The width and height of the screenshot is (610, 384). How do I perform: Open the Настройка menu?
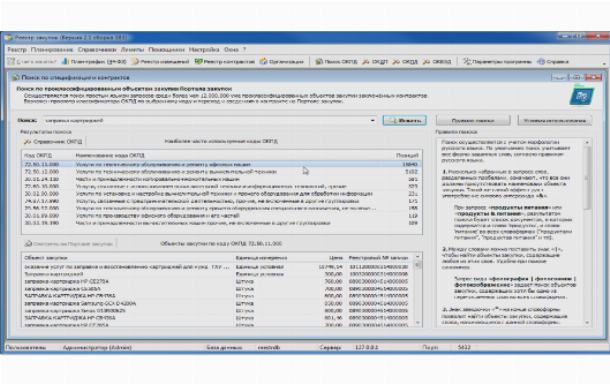pos(204,50)
